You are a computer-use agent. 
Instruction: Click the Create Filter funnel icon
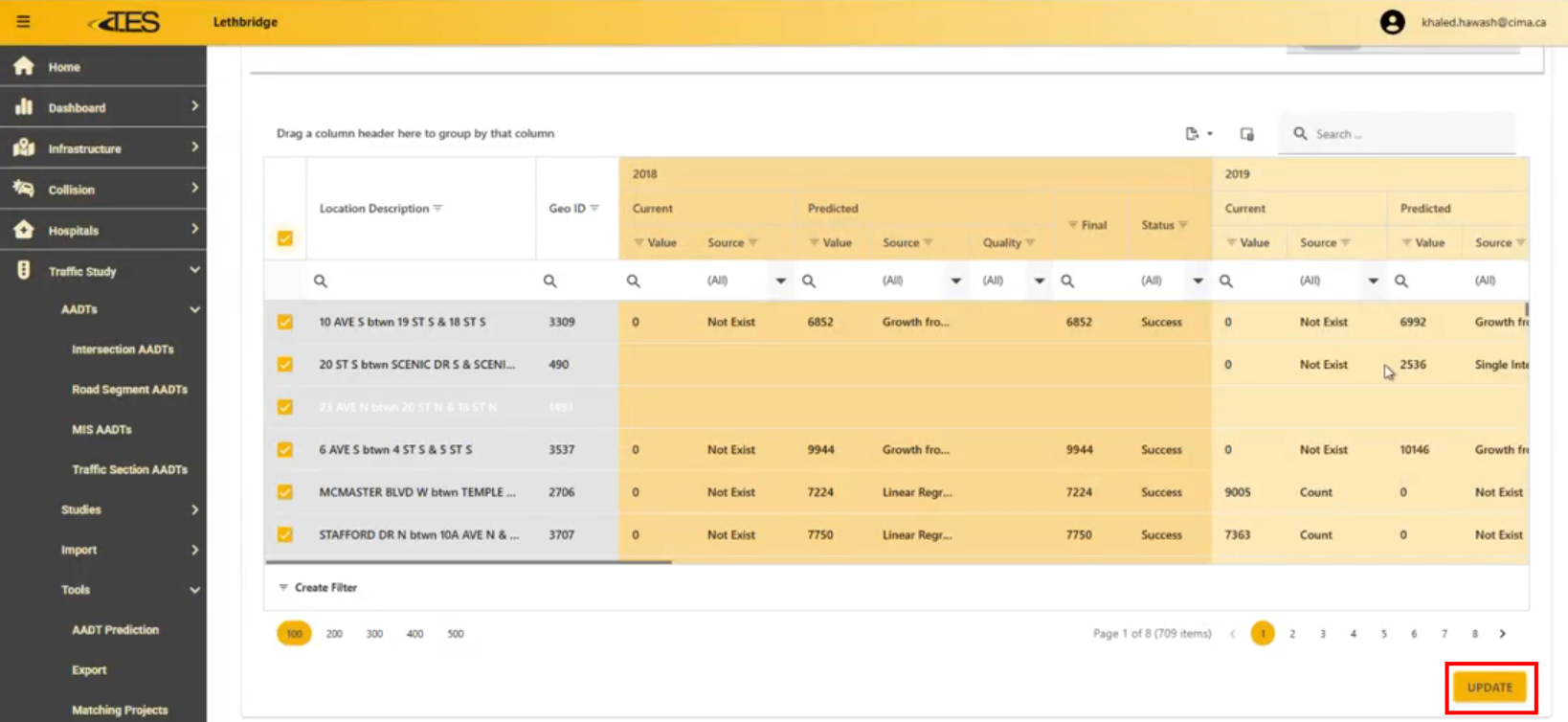tap(283, 587)
